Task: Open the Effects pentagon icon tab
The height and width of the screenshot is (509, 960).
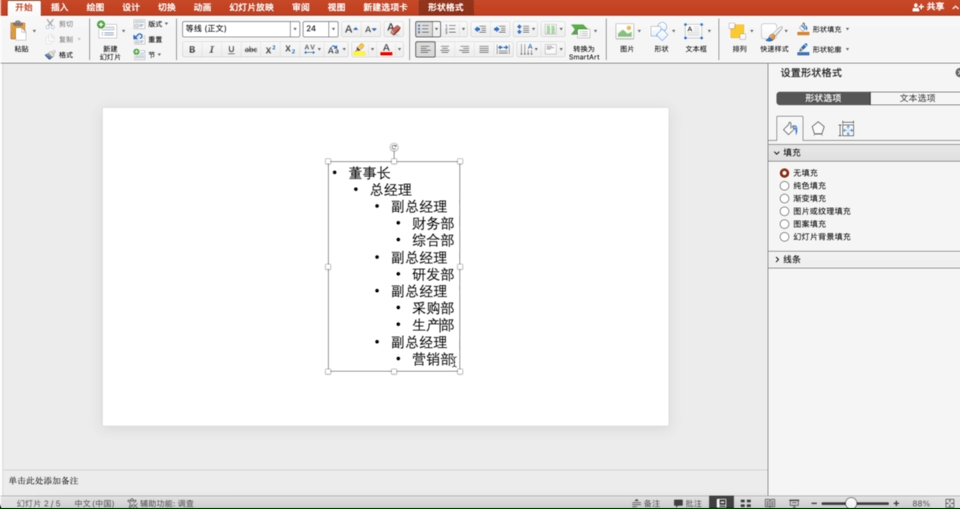Action: pyautogui.click(x=818, y=129)
